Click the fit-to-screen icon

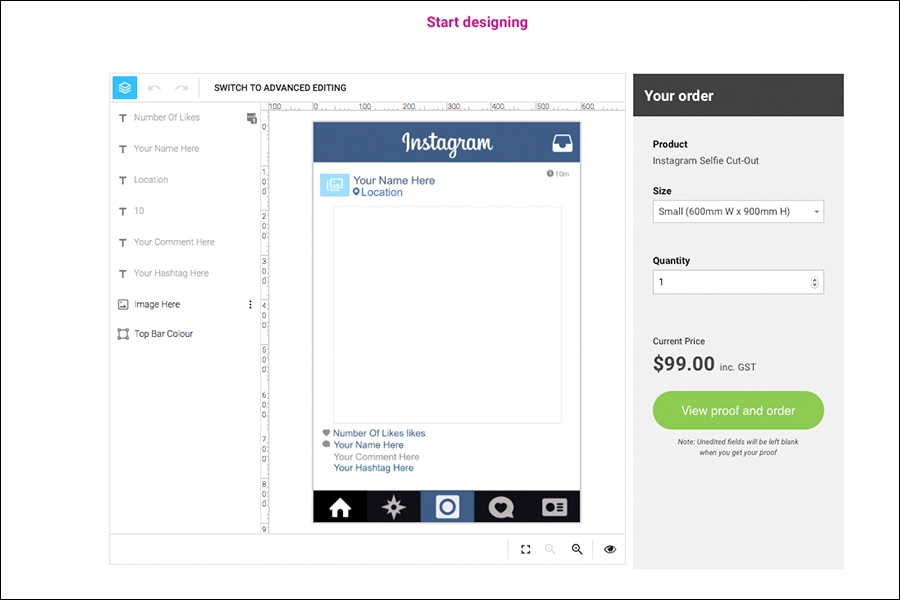coord(525,549)
